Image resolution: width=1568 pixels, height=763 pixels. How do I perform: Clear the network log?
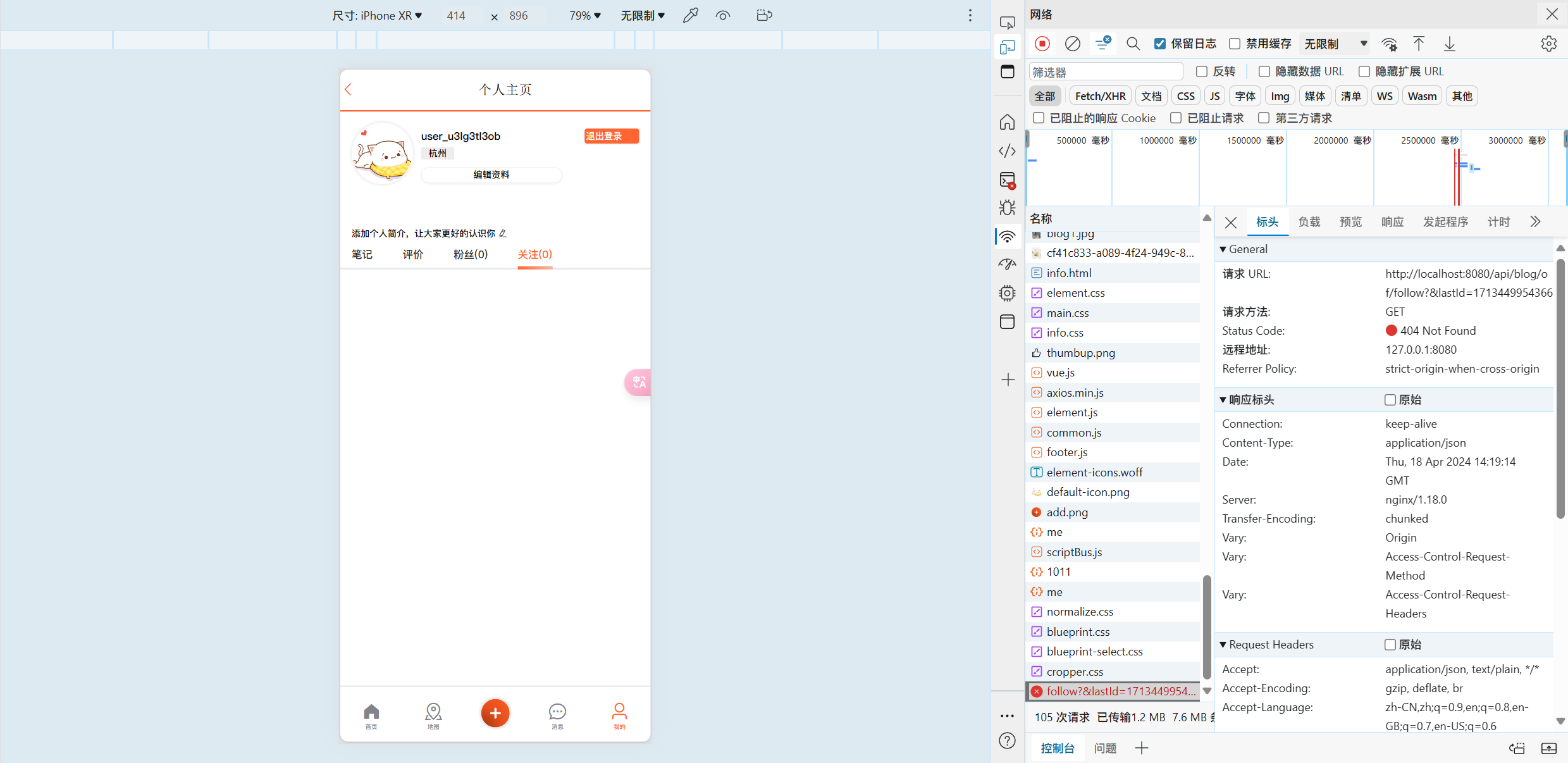coord(1072,44)
